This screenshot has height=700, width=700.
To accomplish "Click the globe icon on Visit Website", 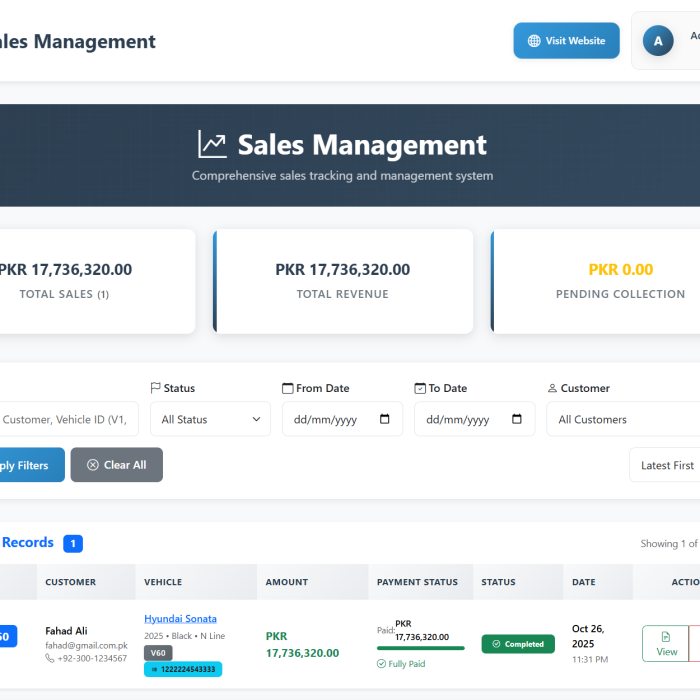I will (534, 41).
